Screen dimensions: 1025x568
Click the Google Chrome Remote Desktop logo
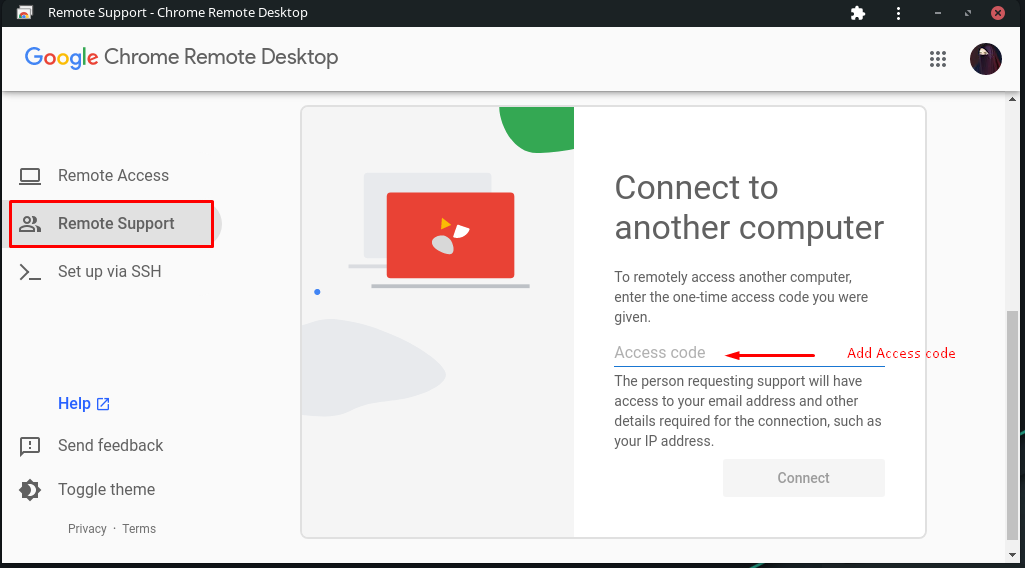pyautogui.click(x=181, y=58)
